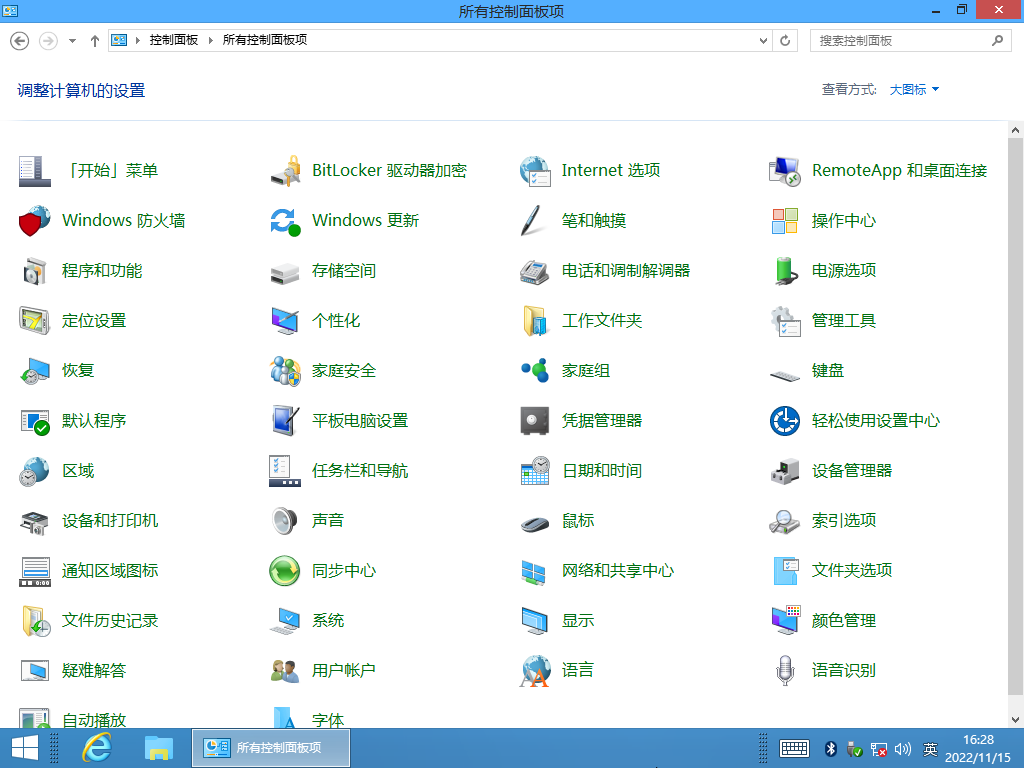The width and height of the screenshot is (1024, 768).
Task: Click the 疑难解答 link
Action: pos(93,671)
